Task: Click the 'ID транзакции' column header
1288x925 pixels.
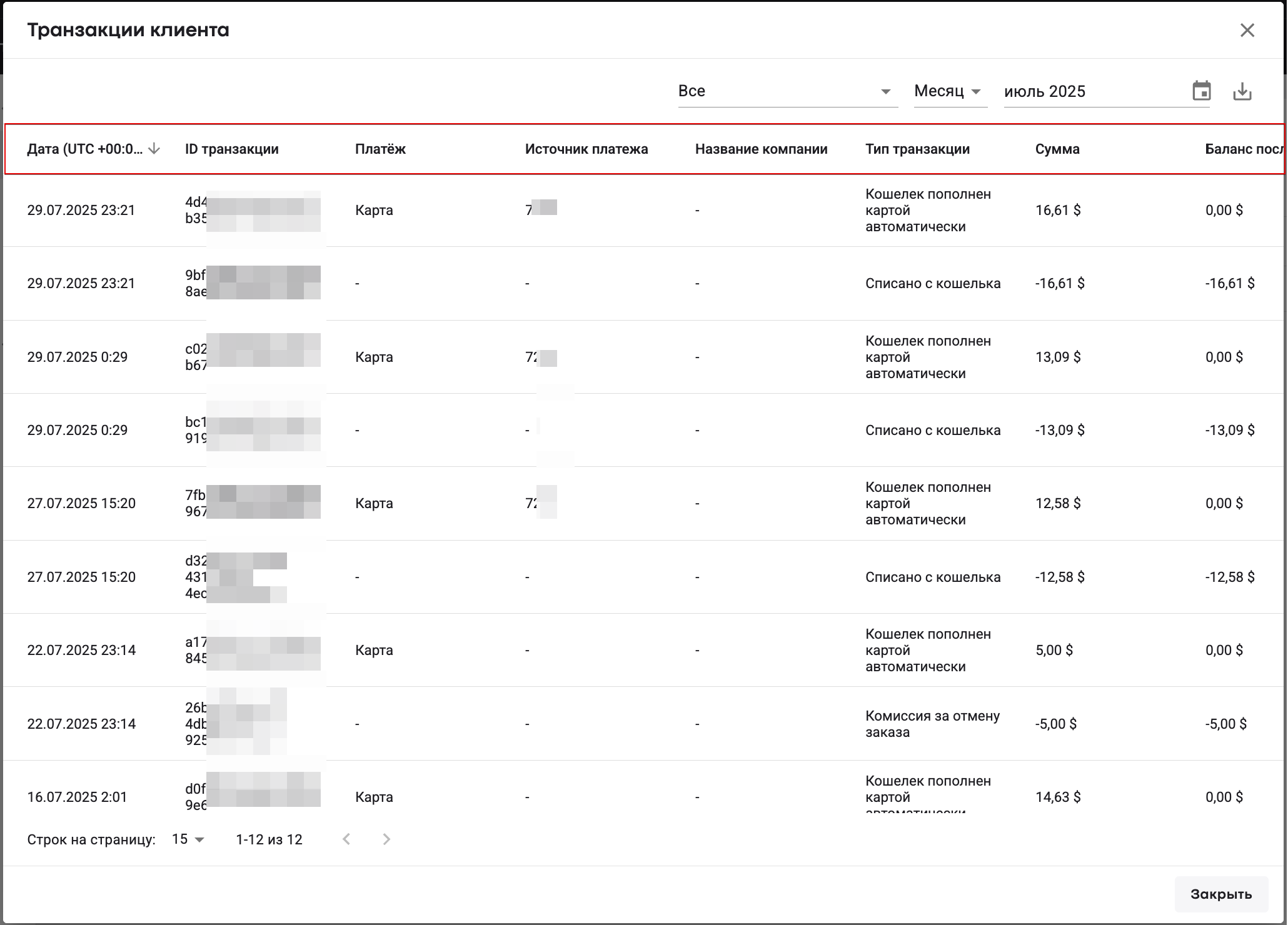Action: (232, 149)
